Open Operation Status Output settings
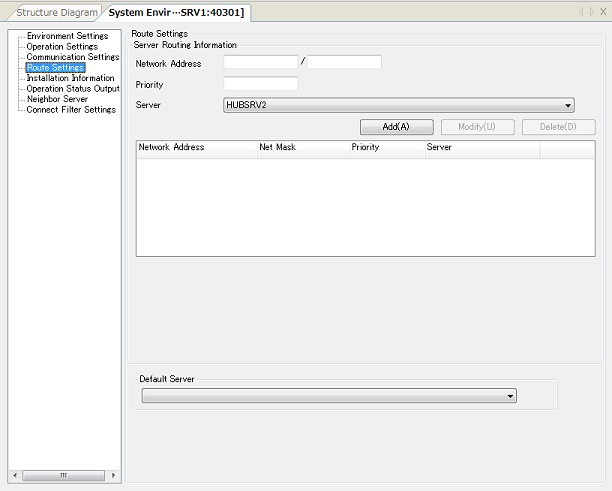This screenshot has height=491, width=612. click(72, 89)
